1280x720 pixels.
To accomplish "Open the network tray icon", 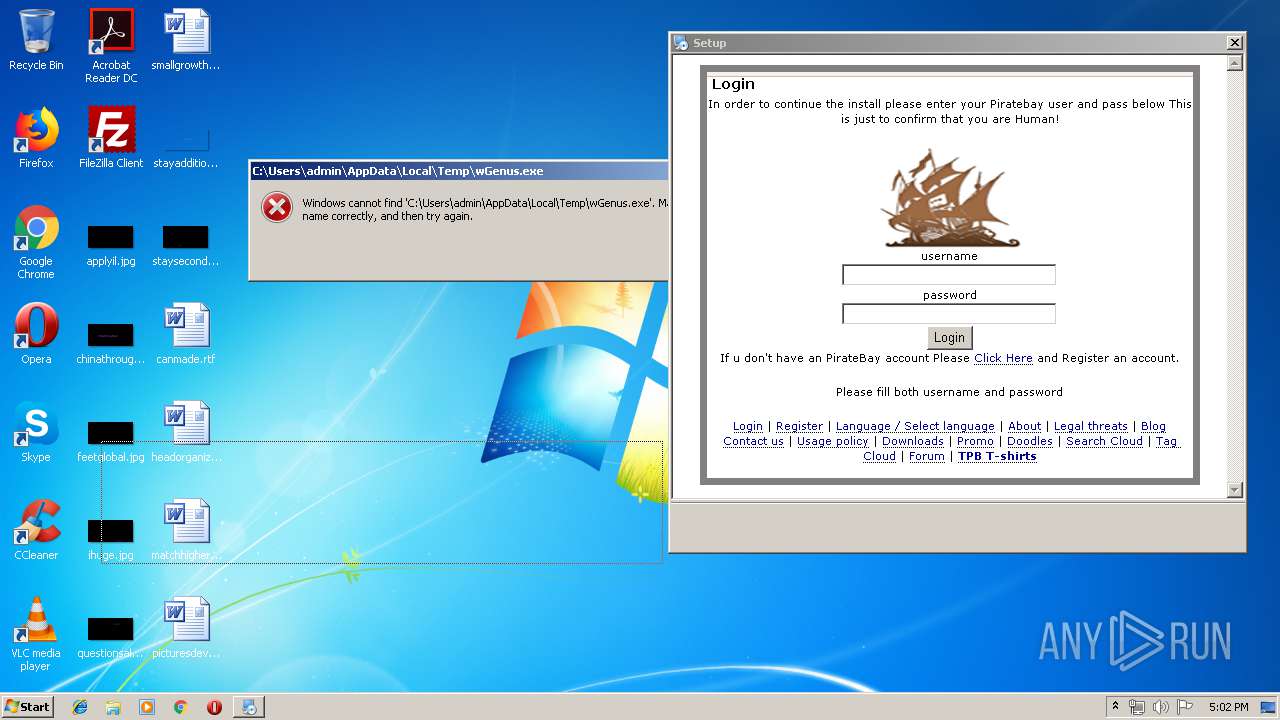I will [x=1137, y=707].
